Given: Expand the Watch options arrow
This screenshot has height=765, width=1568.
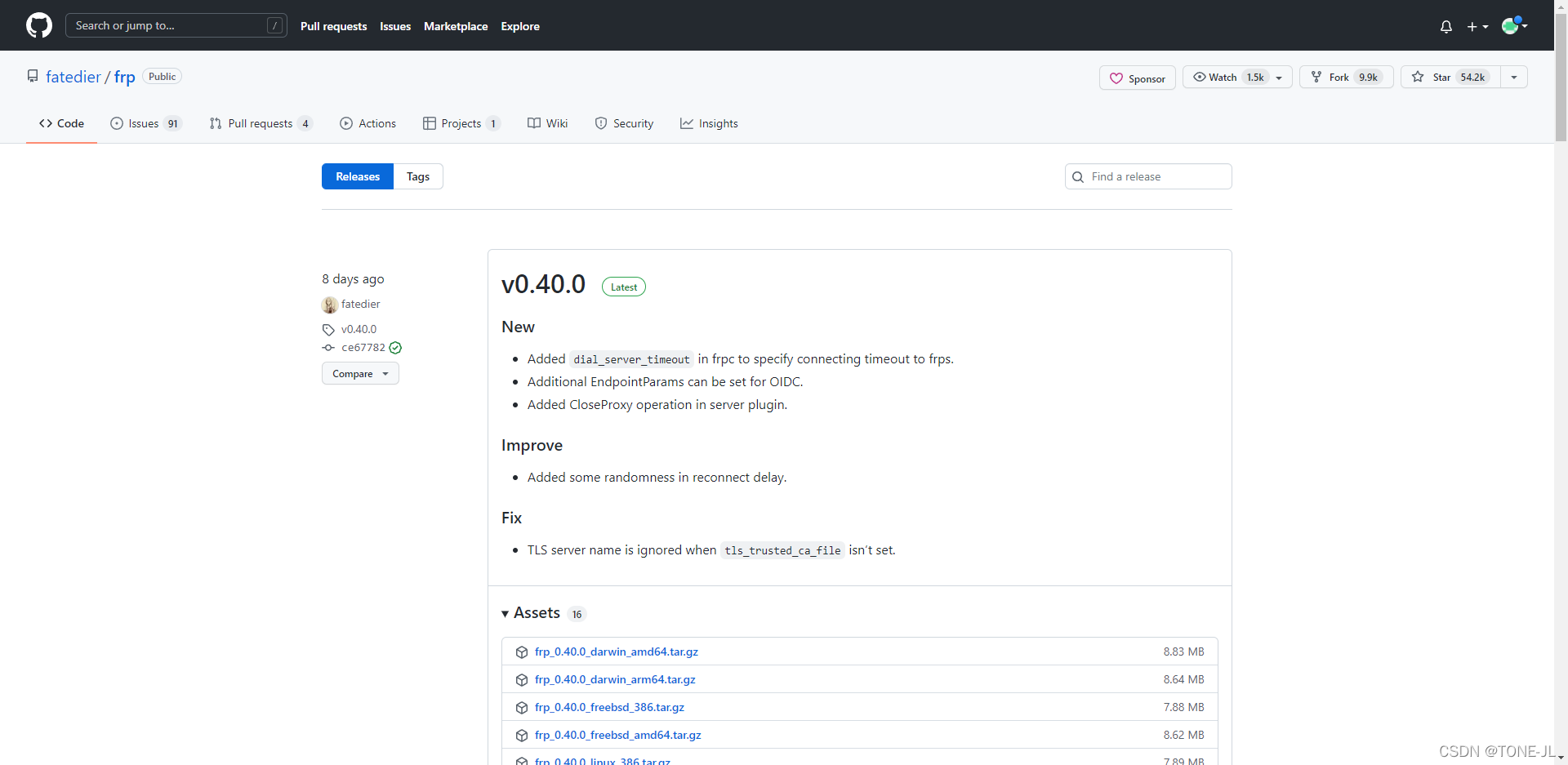Looking at the screenshot, I should [1279, 78].
